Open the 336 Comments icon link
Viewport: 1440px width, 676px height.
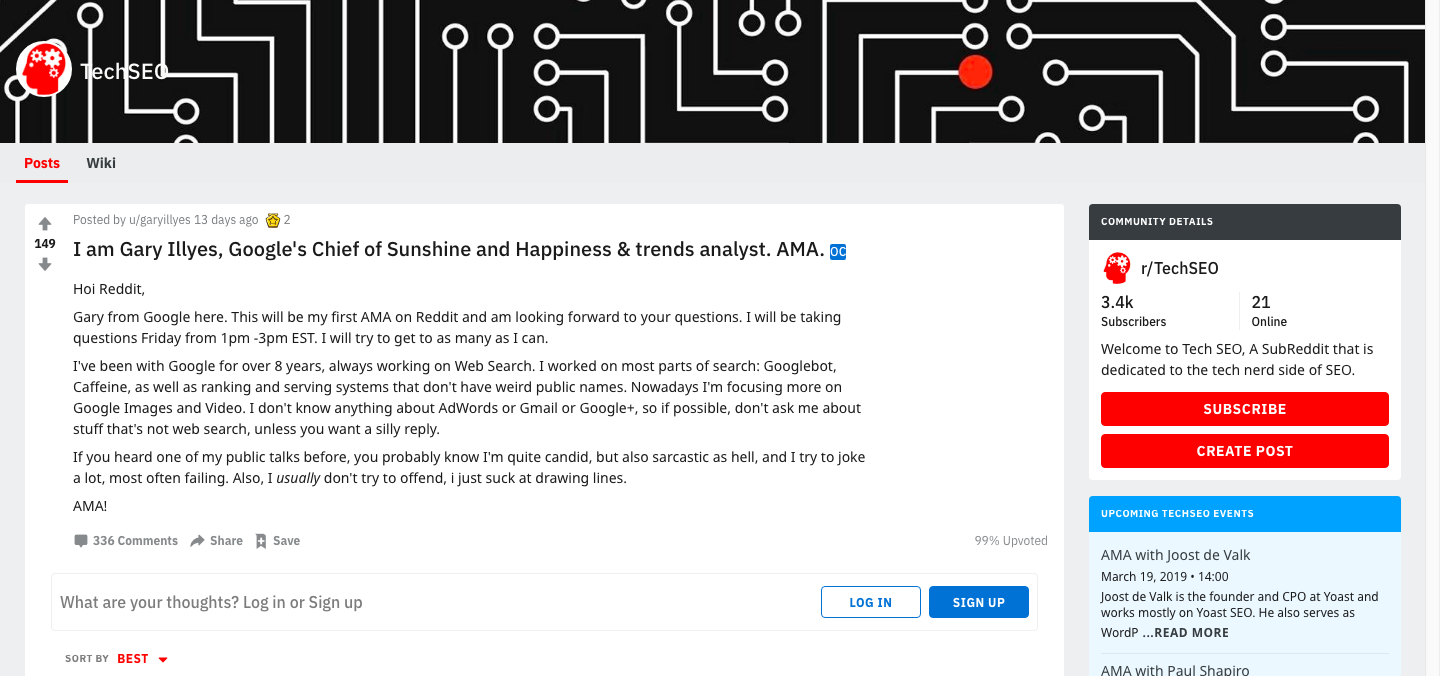81,541
